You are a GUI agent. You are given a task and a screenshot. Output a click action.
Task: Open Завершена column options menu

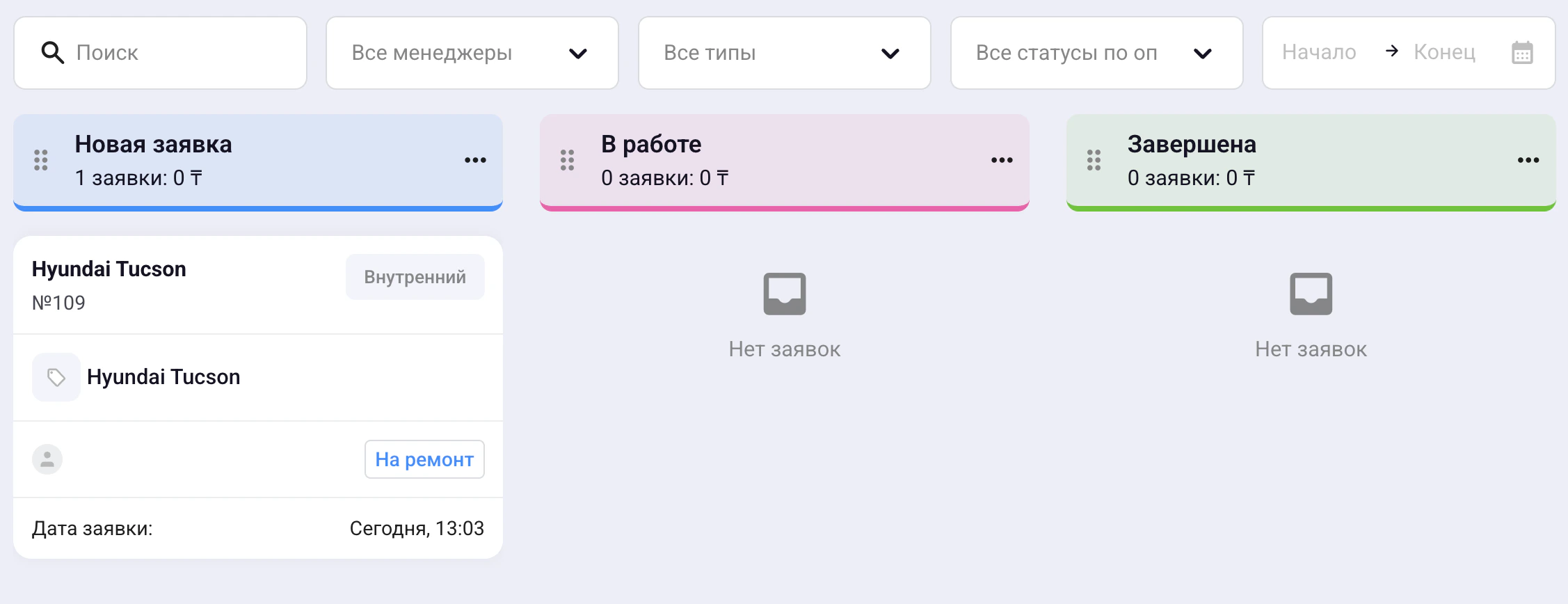pos(1528,160)
